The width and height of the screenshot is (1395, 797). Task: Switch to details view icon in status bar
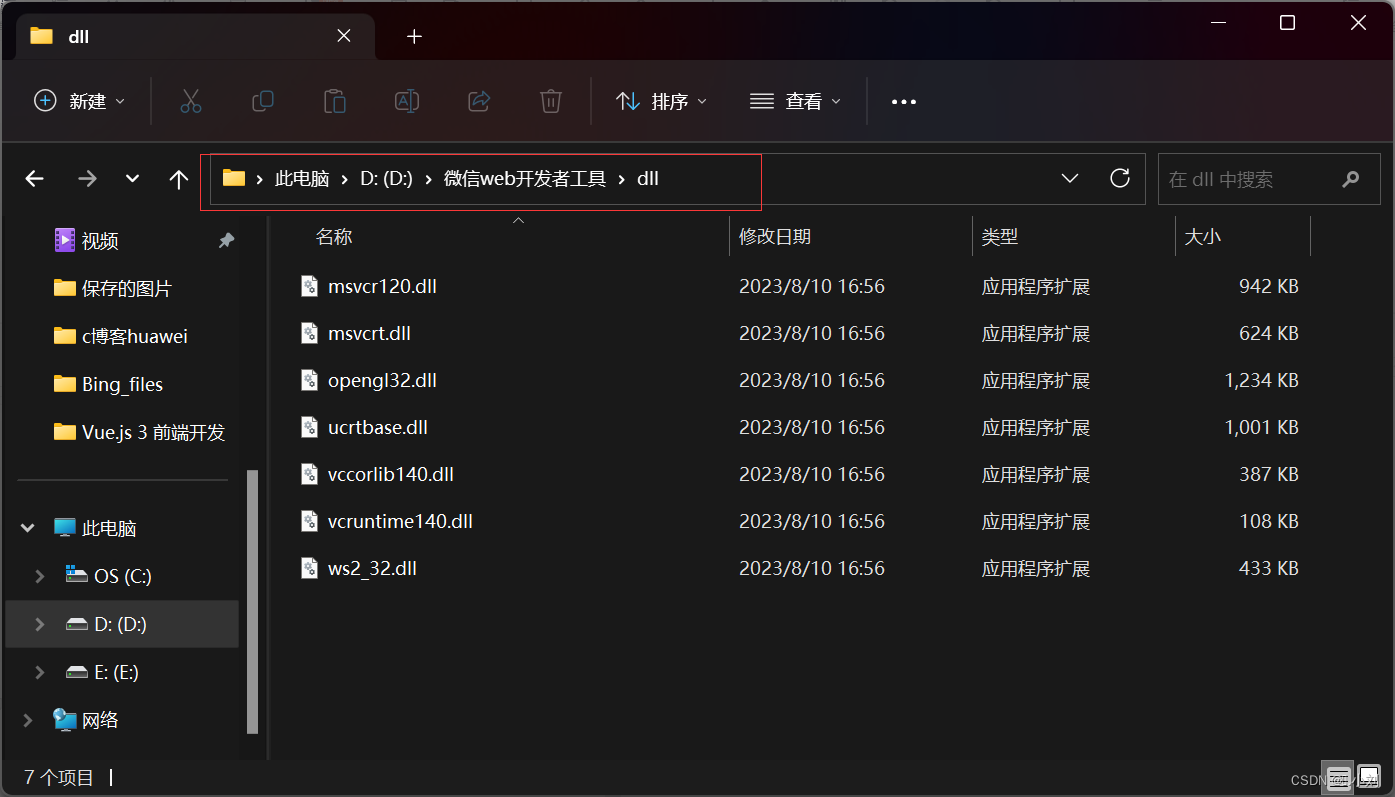[x=1340, y=778]
